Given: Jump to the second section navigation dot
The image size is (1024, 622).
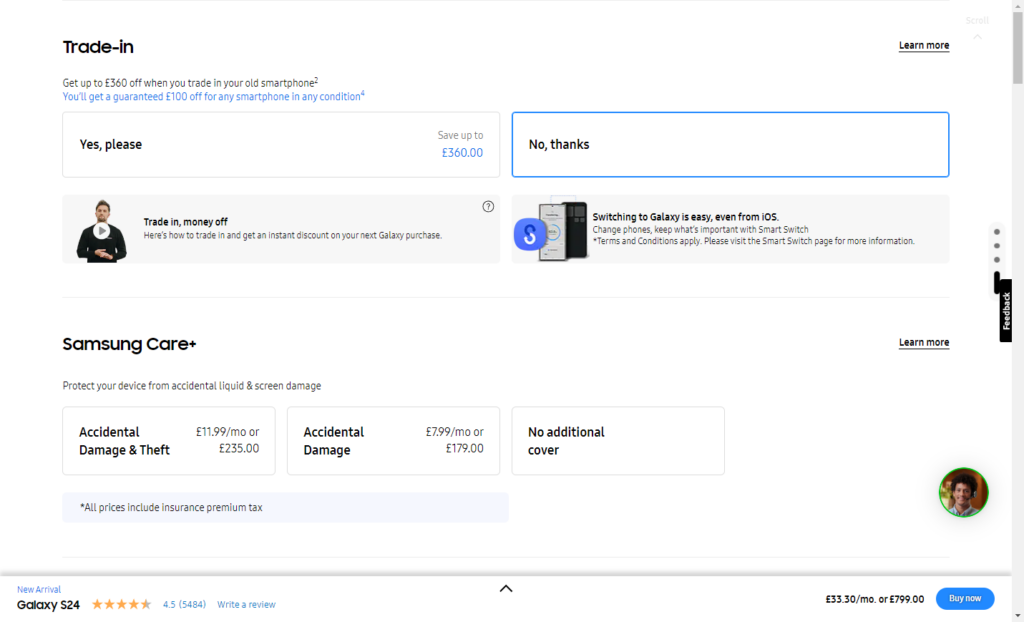Looking at the screenshot, I should click(997, 246).
